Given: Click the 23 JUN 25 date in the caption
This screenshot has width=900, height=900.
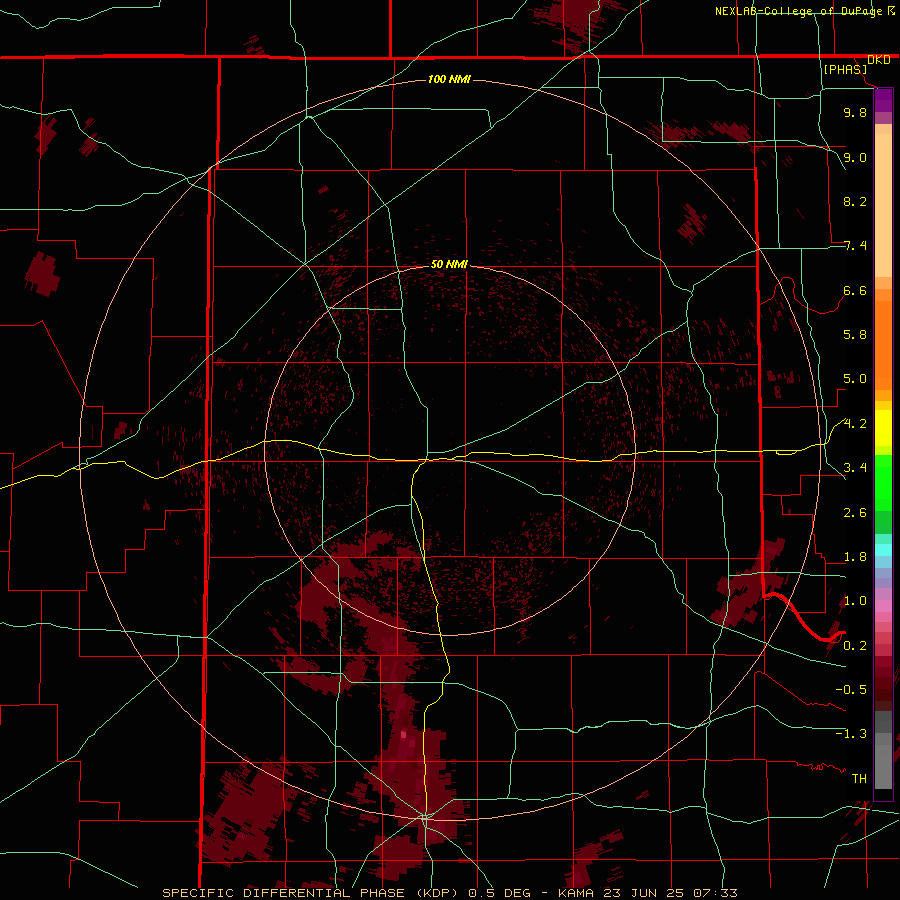Looking at the screenshot, I should coord(644,893).
